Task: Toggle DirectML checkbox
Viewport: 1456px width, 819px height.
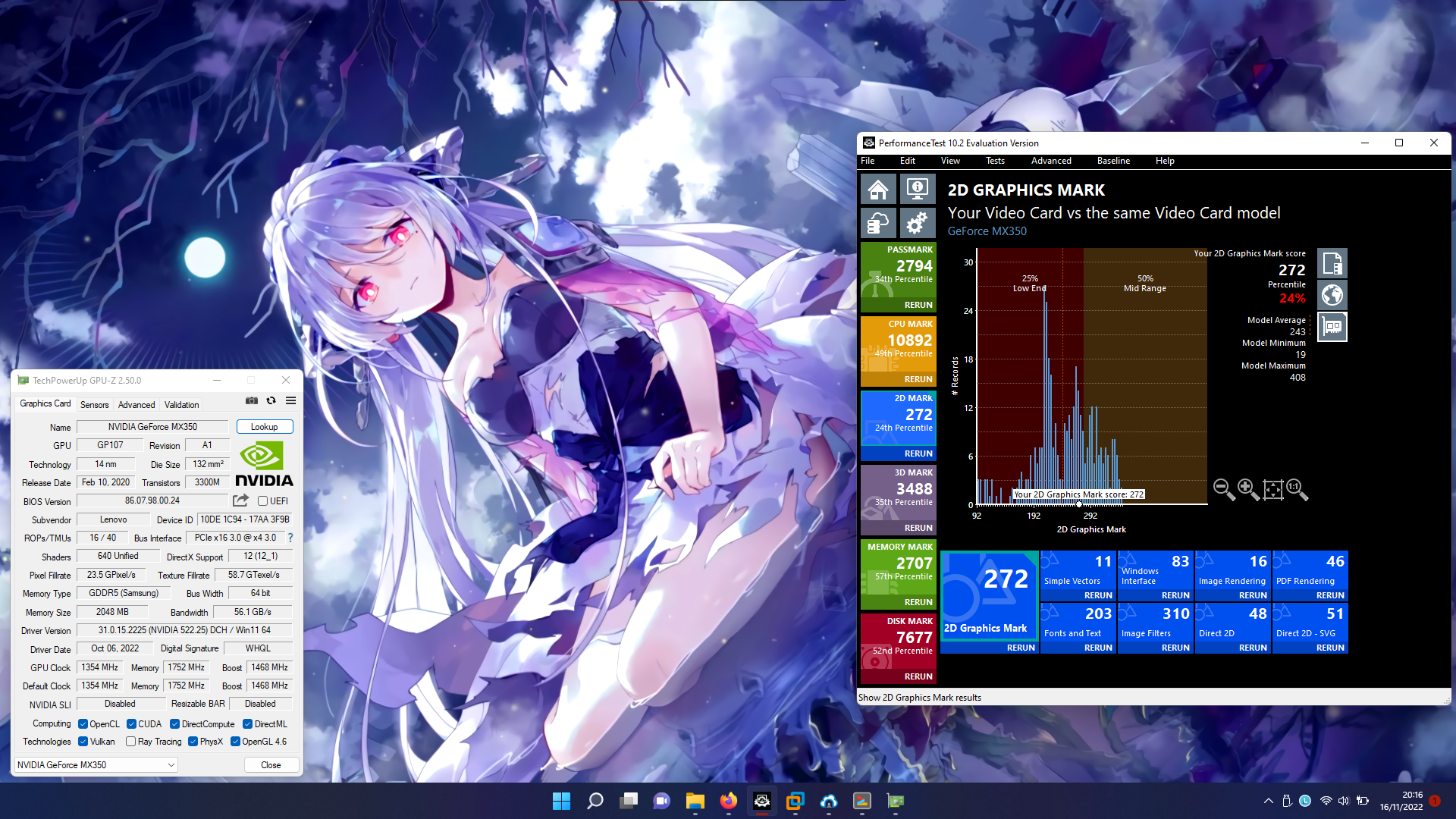Action: pyautogui.click(x=247, y=724)
